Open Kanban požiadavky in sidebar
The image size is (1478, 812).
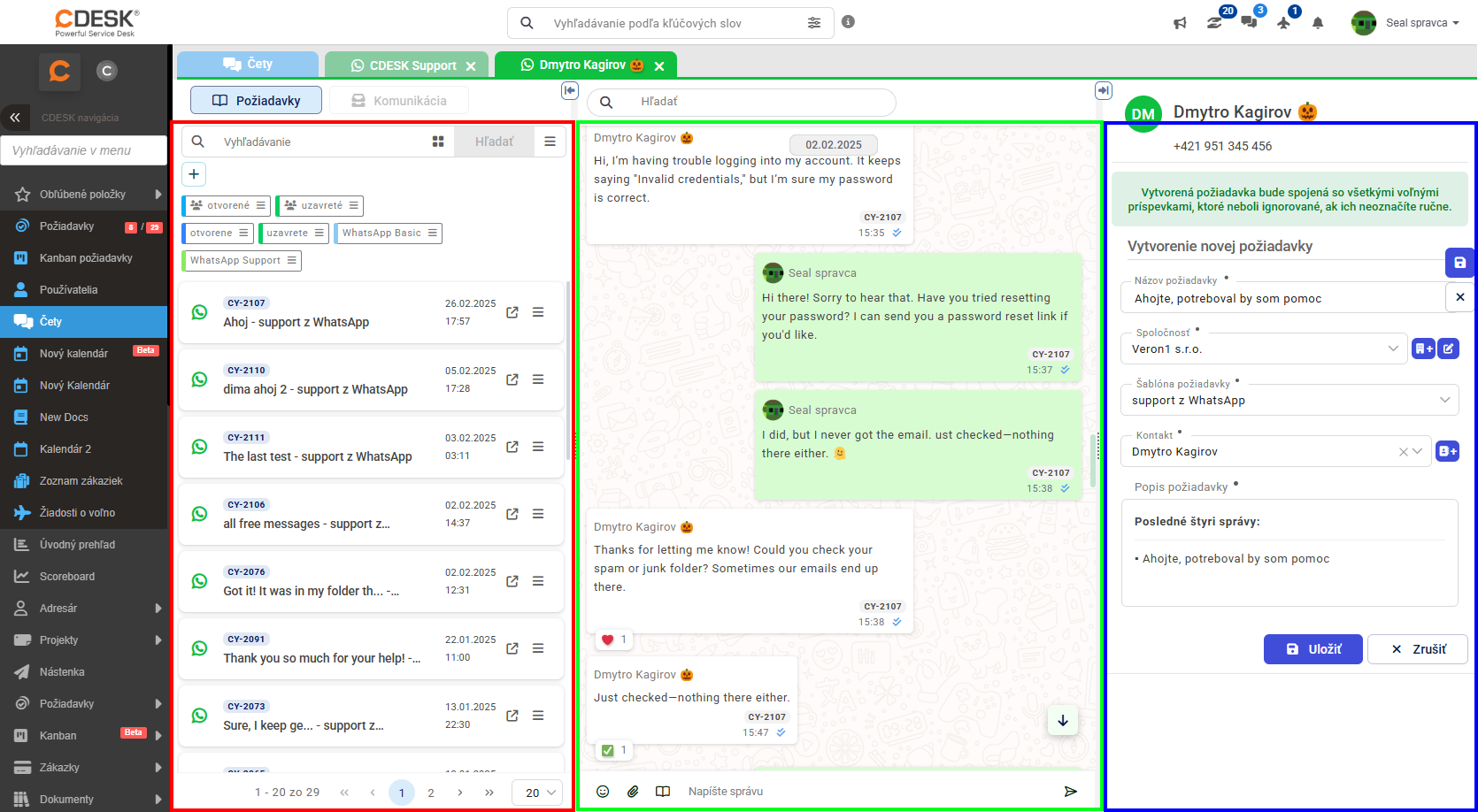click(x=83, y=257)
